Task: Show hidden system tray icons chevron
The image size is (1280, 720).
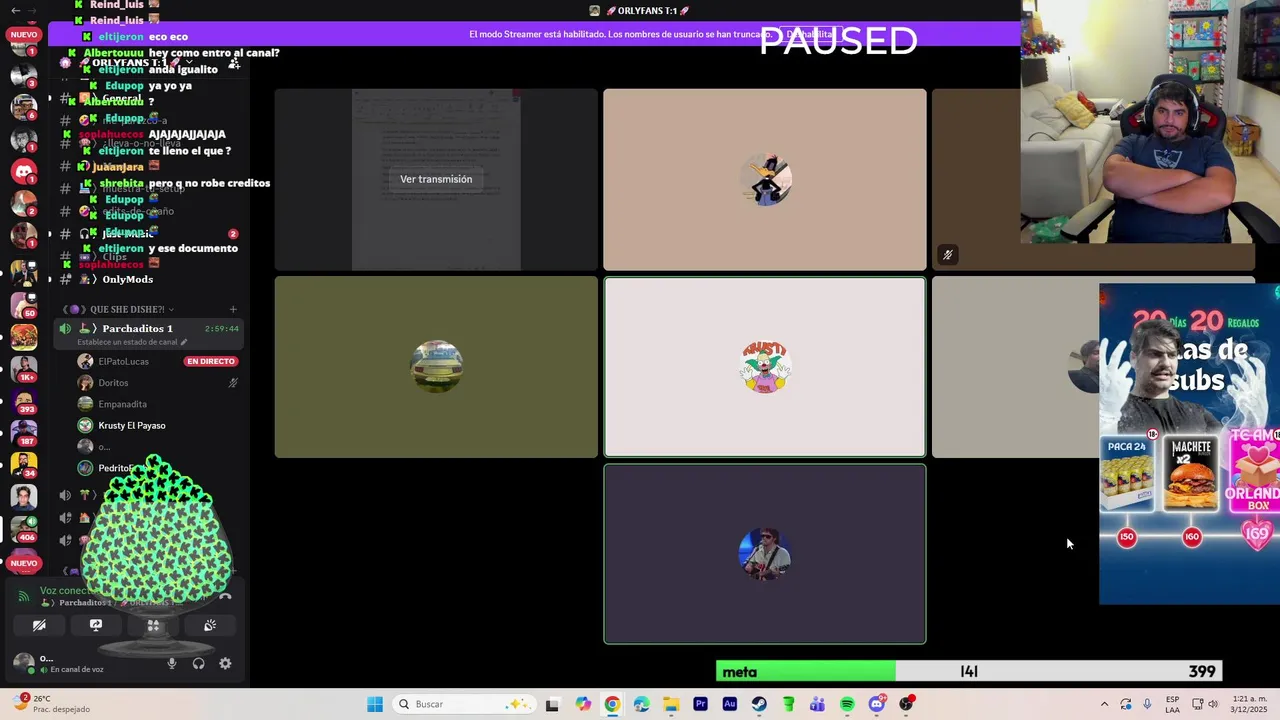Action: pyautogui.click(x=1104, y=704)
